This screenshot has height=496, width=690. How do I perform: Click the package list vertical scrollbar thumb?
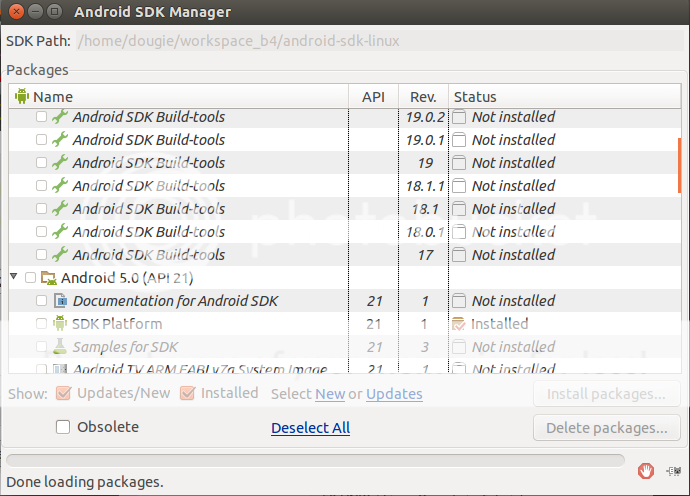[x=679, y=165]
